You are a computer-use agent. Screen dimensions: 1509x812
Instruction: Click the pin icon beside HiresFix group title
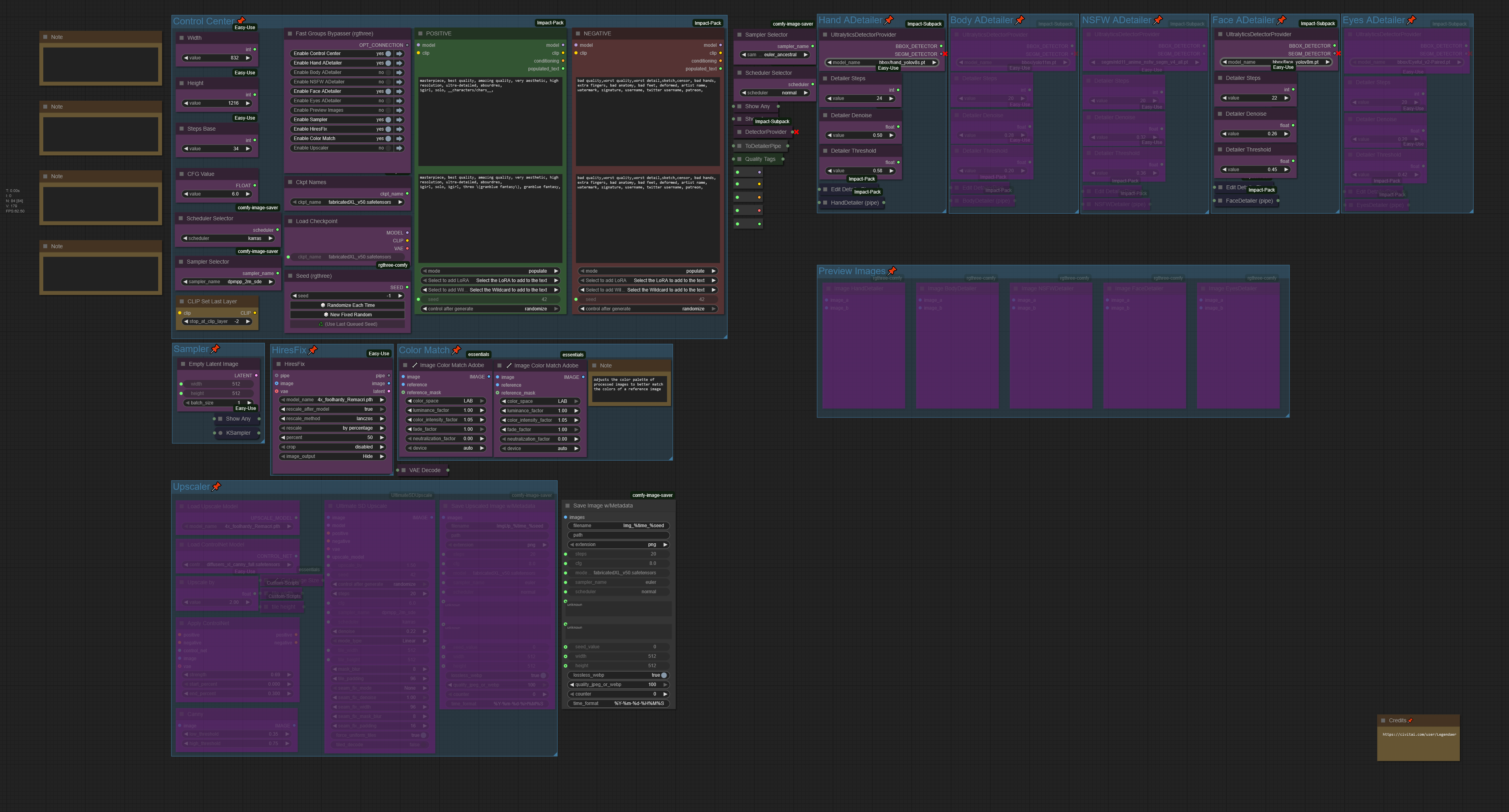pos(313,350)
